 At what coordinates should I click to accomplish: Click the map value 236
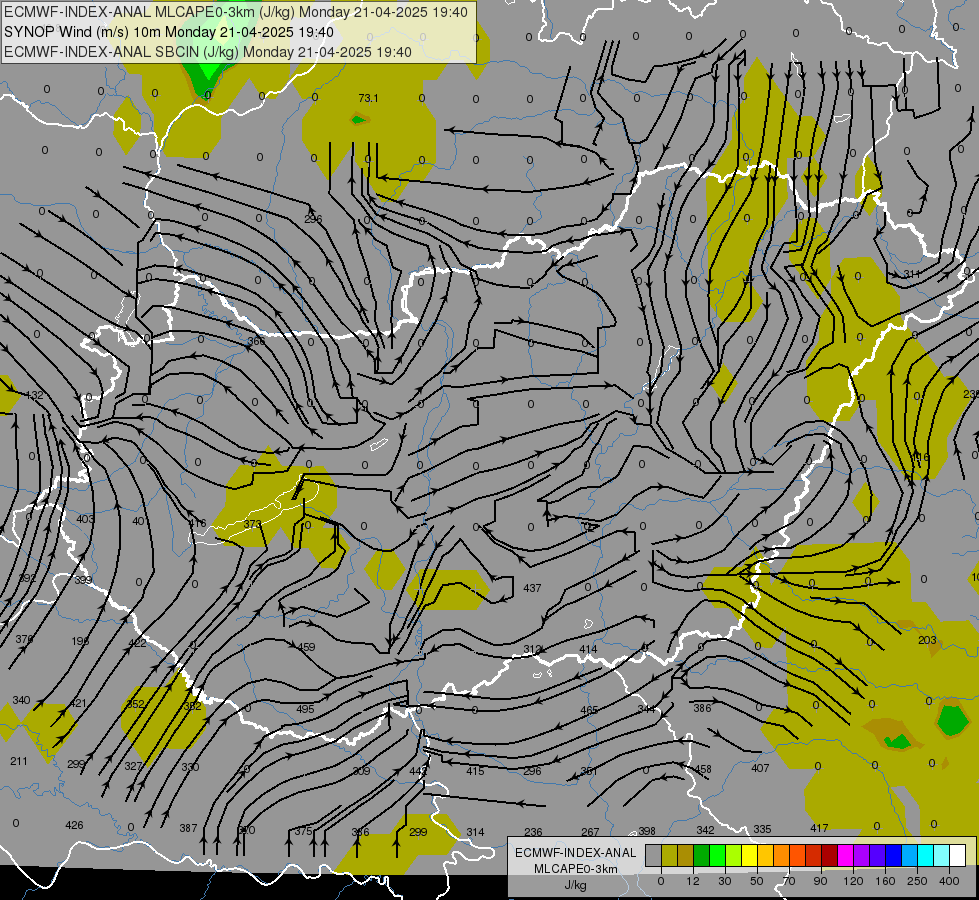pos(533,832)
